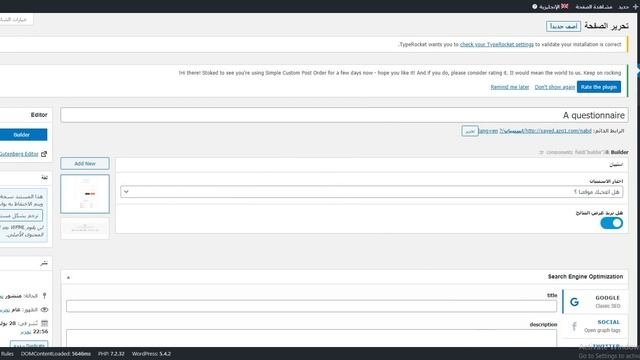Click the permalink edit button
The height and width of the screenshot is (360, 640).
click(470, 131)
